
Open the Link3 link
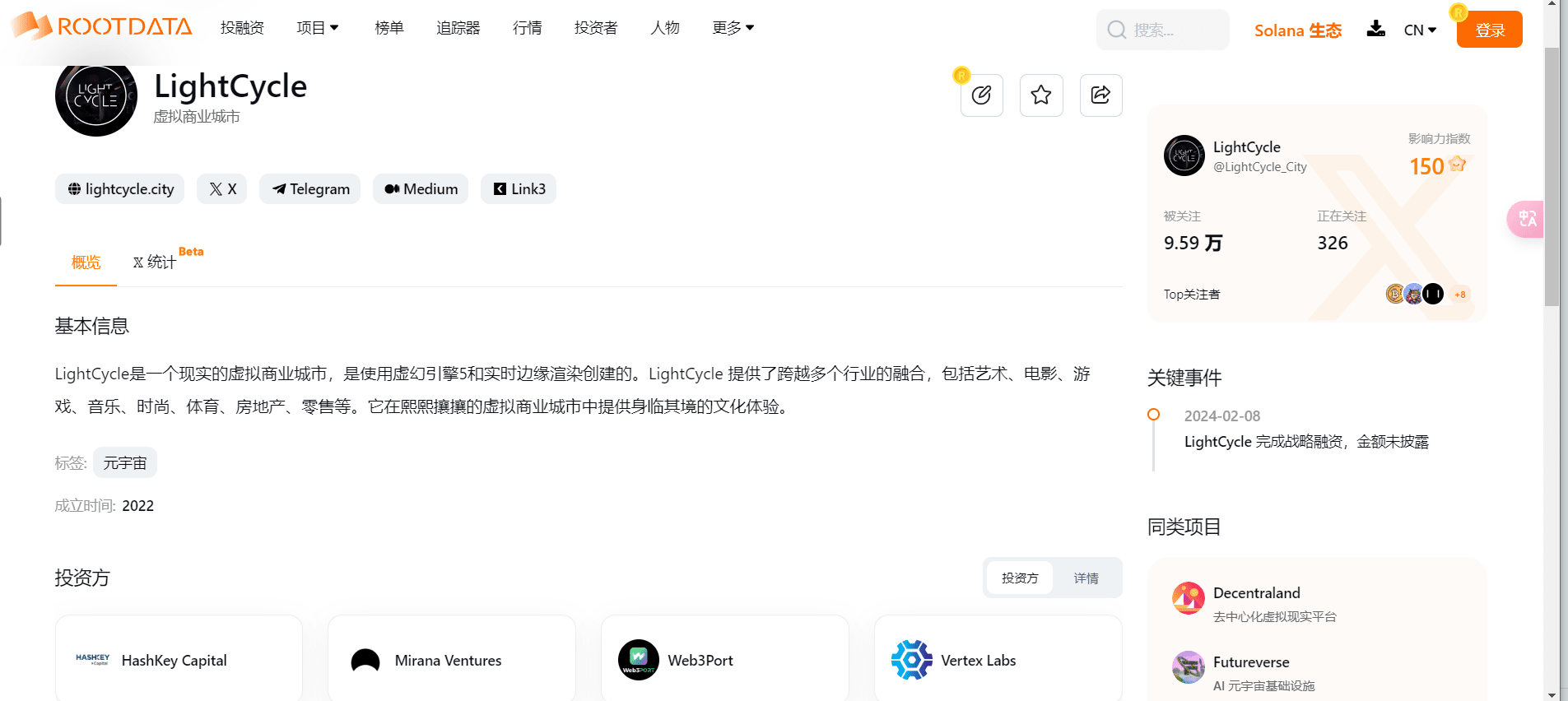[519, 189]
